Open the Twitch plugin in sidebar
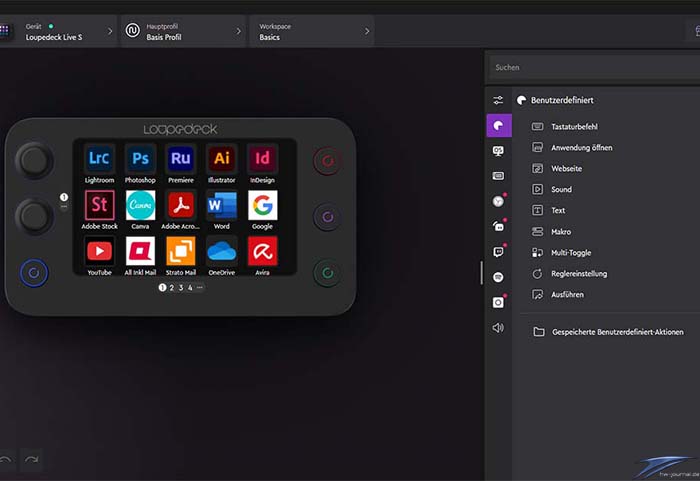Viewport: 700px width, 481px height. pyautogui.click(x=498, y=251)
